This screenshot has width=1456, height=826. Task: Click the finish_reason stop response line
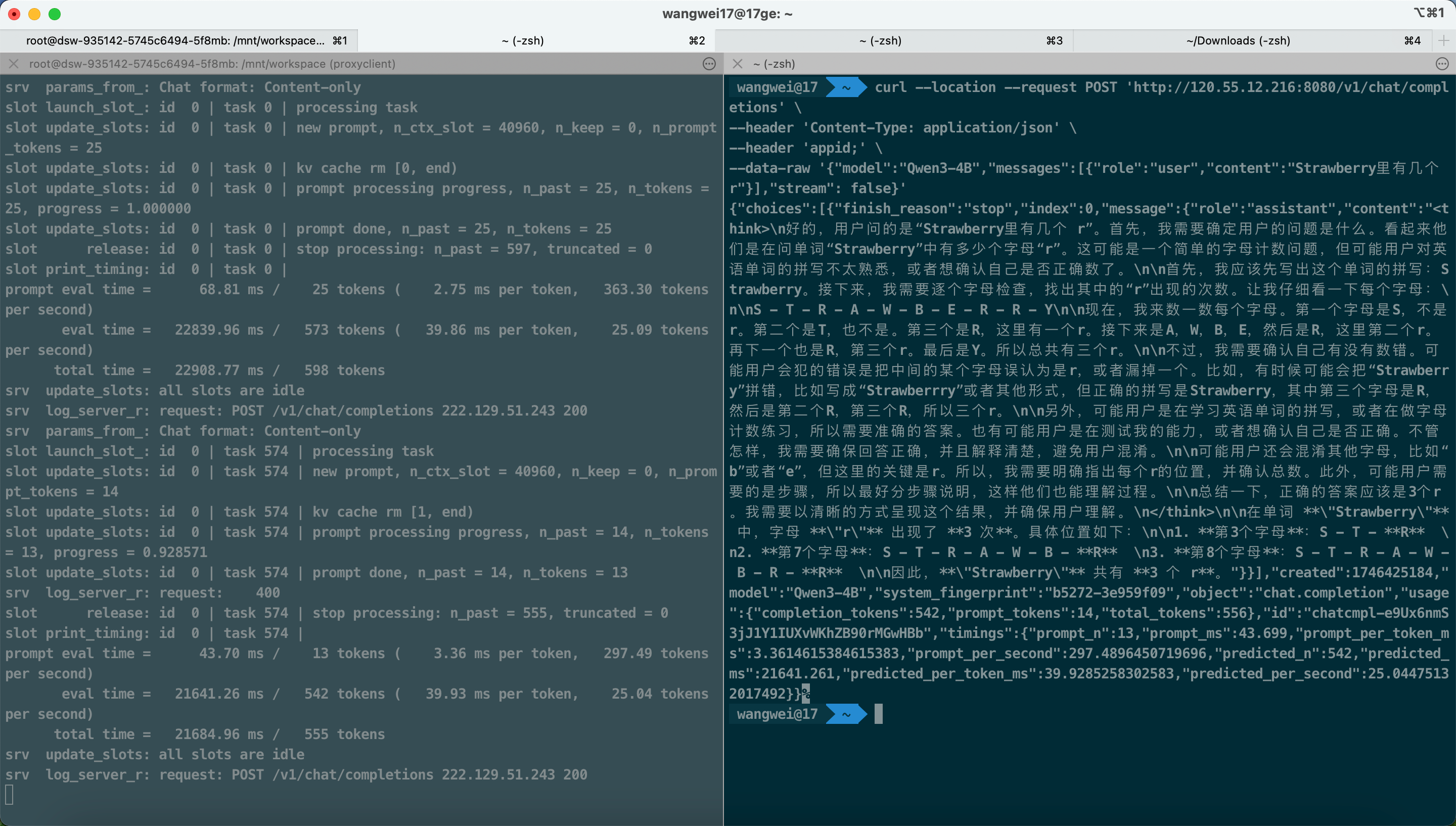1089,209
